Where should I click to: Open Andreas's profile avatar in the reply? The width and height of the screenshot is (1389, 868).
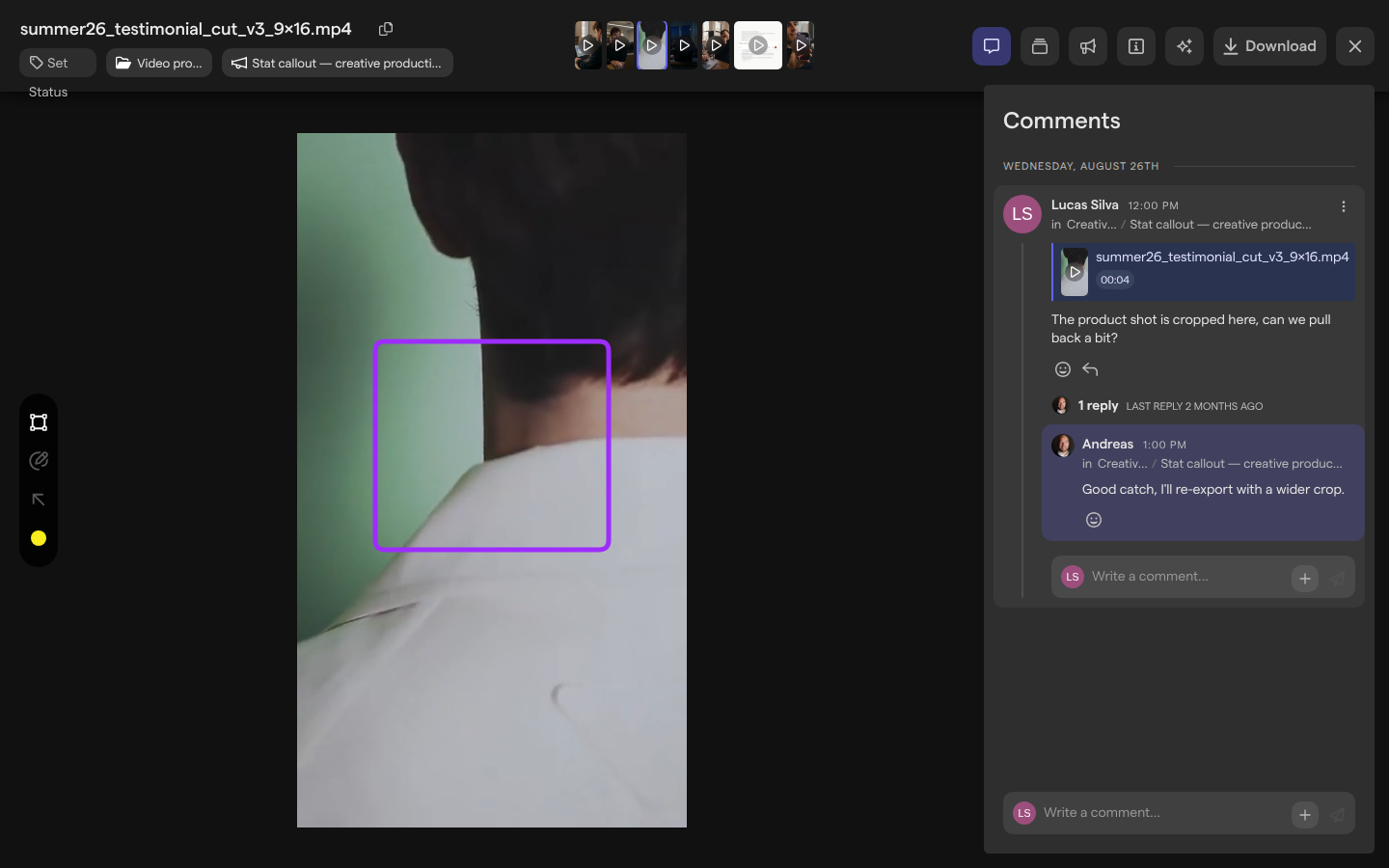point(1063,446)
